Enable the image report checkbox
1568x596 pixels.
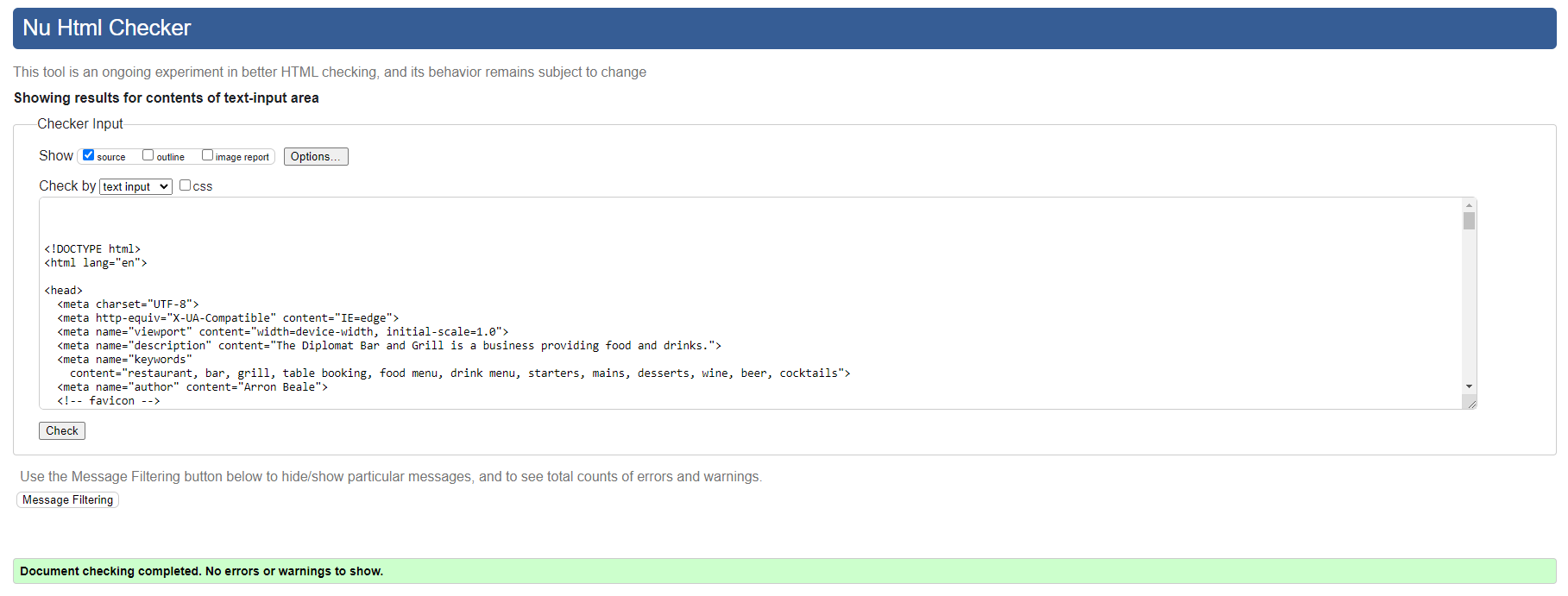(207, 155)
